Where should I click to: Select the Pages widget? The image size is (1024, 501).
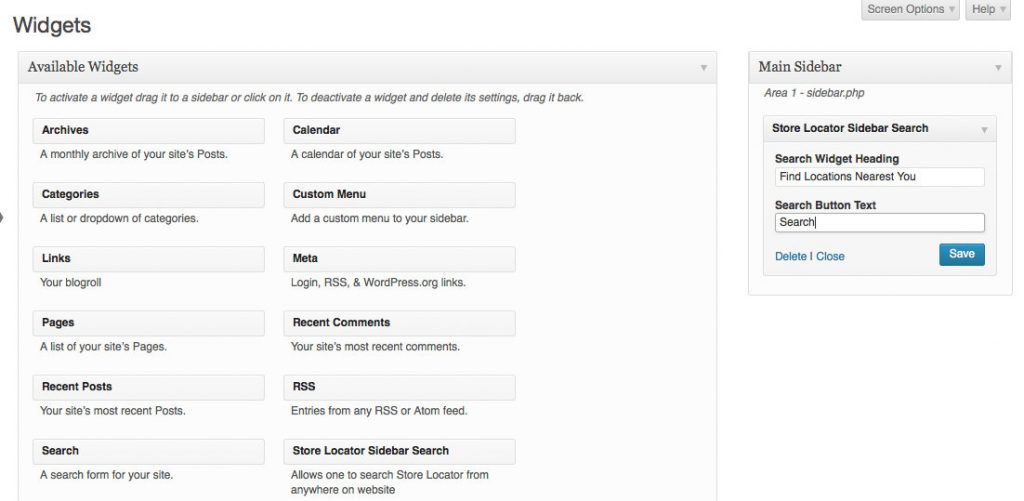coord(148,323)
